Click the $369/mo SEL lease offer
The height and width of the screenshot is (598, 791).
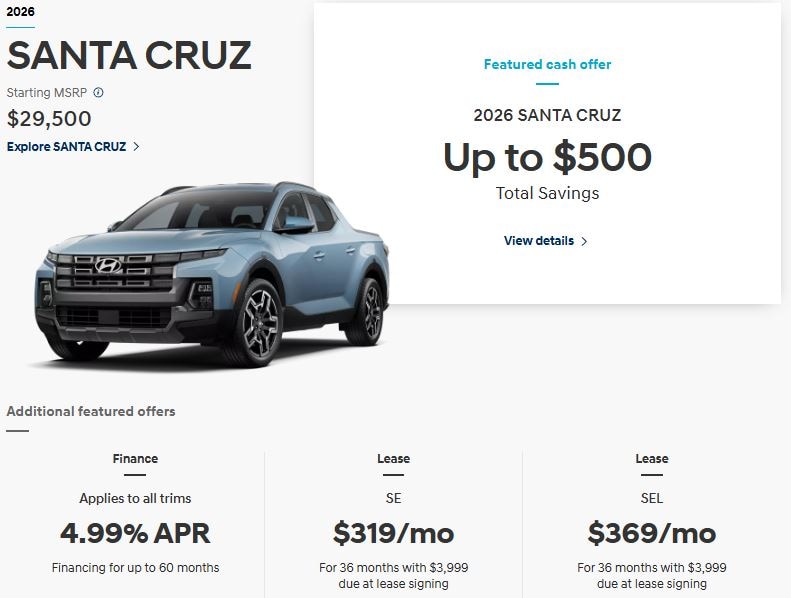652,532
